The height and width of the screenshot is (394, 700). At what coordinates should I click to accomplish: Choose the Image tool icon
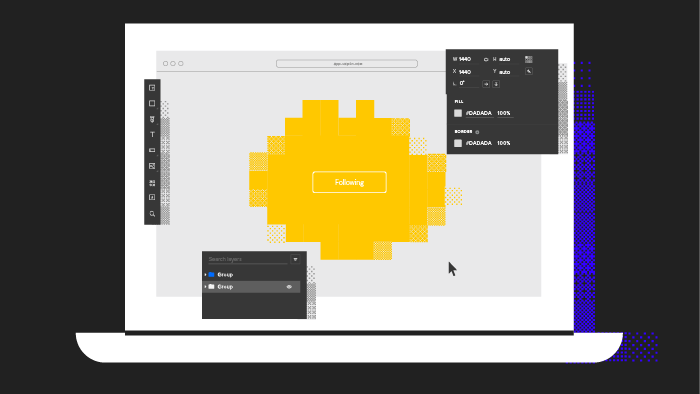click(152, 166)
